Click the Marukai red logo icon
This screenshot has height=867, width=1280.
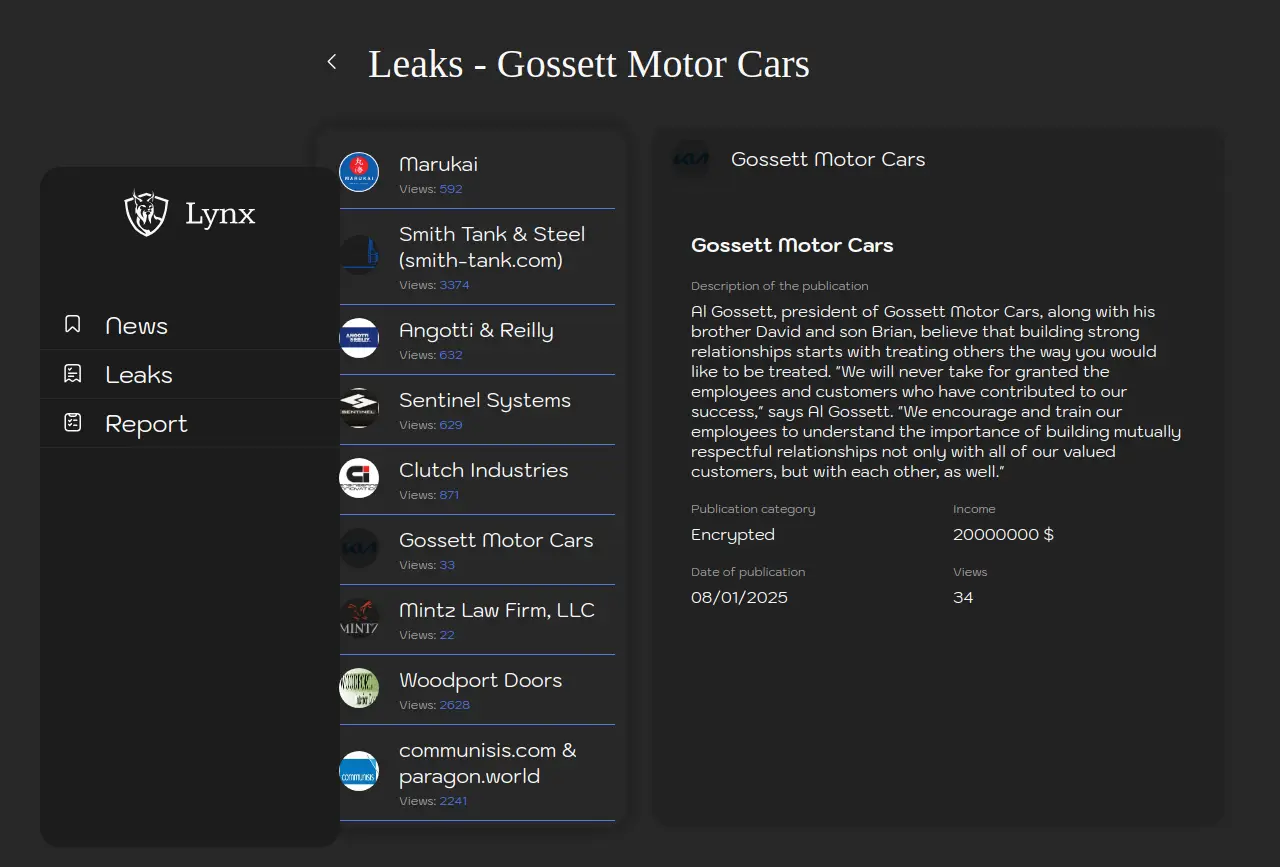[x=359, y=172]
